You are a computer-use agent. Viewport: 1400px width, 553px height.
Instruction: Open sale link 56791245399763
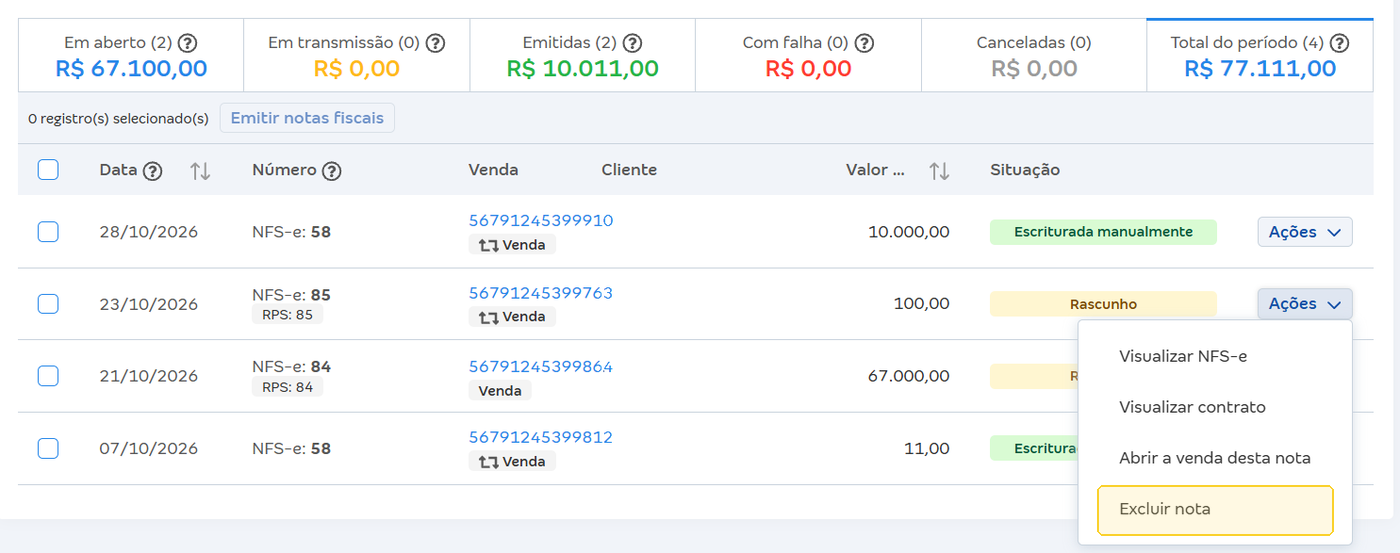(x=541, y=293)
